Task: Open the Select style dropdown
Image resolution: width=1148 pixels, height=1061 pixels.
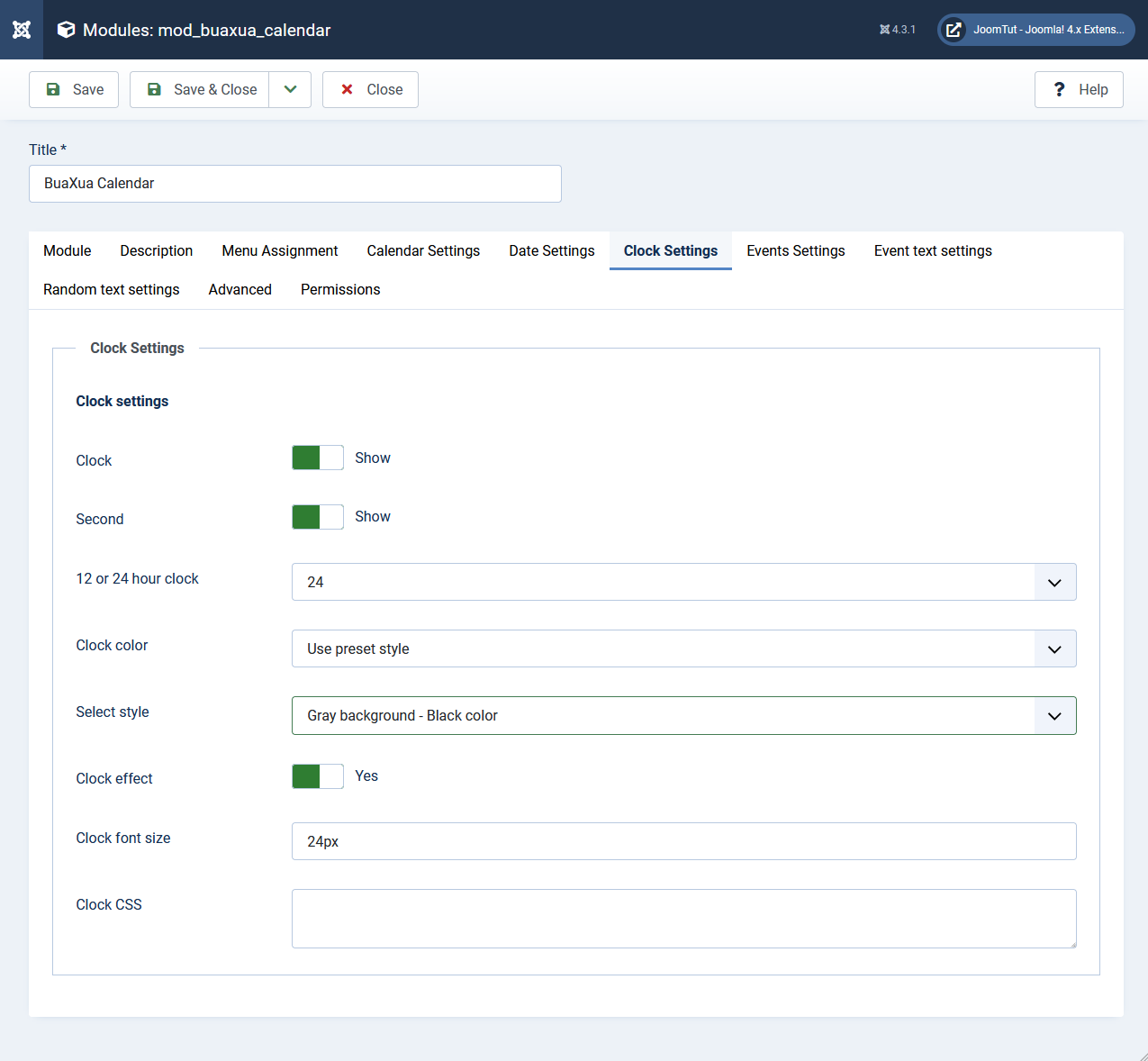Action: (x=684, y=715)
